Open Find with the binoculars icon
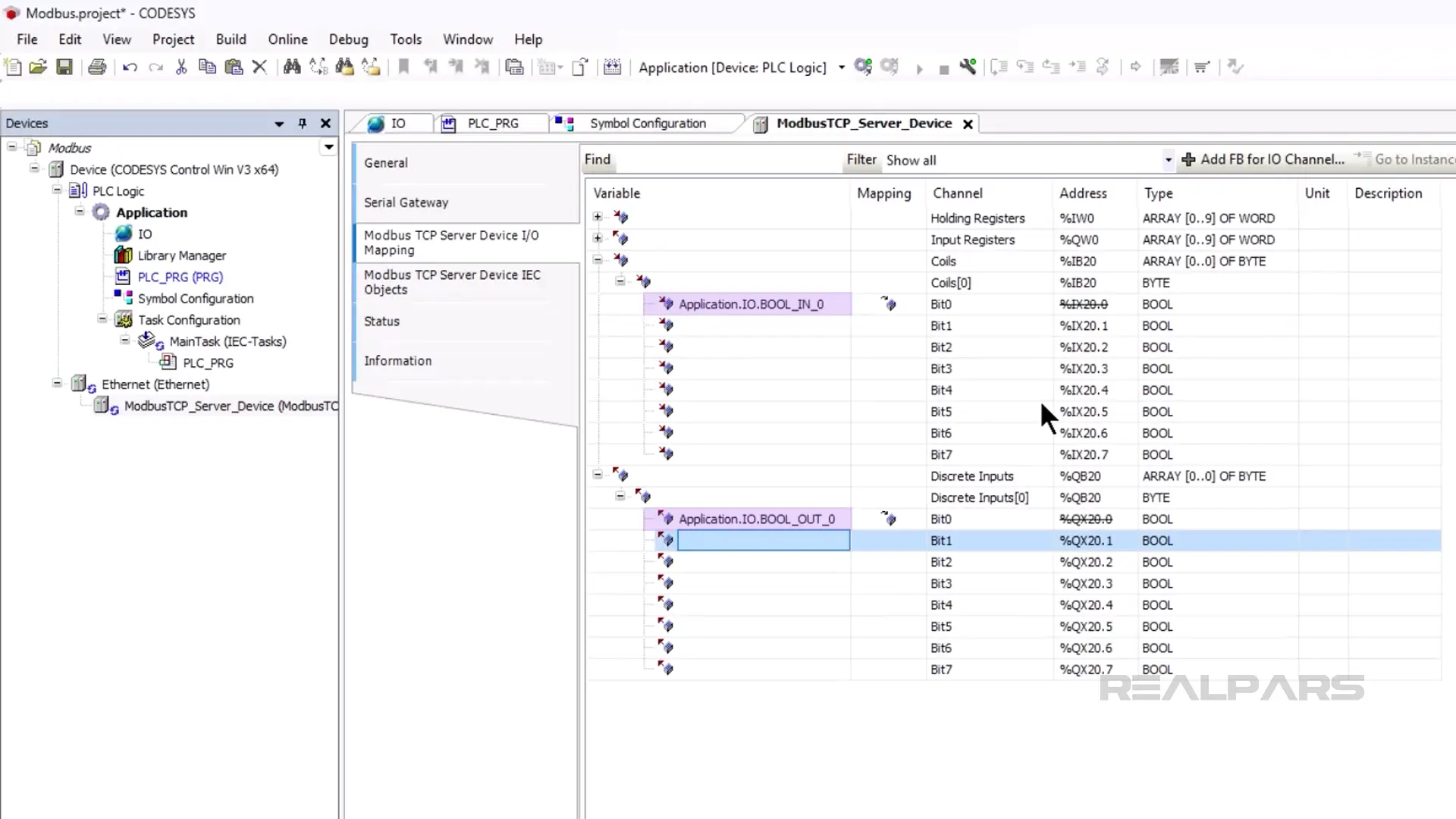Screen dimensions: 1456x819 (x=292, y=67)
